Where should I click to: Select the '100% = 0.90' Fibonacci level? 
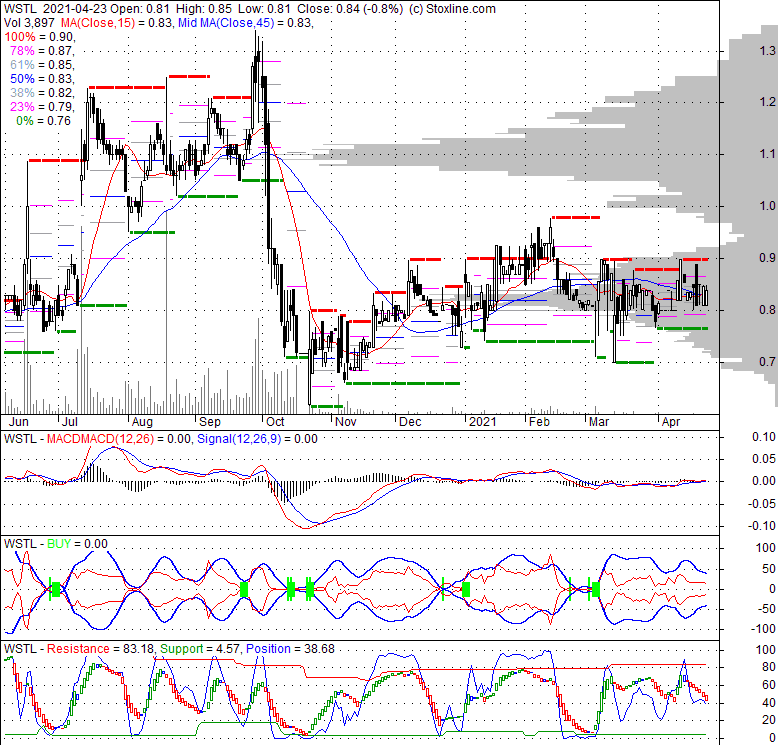40,37
